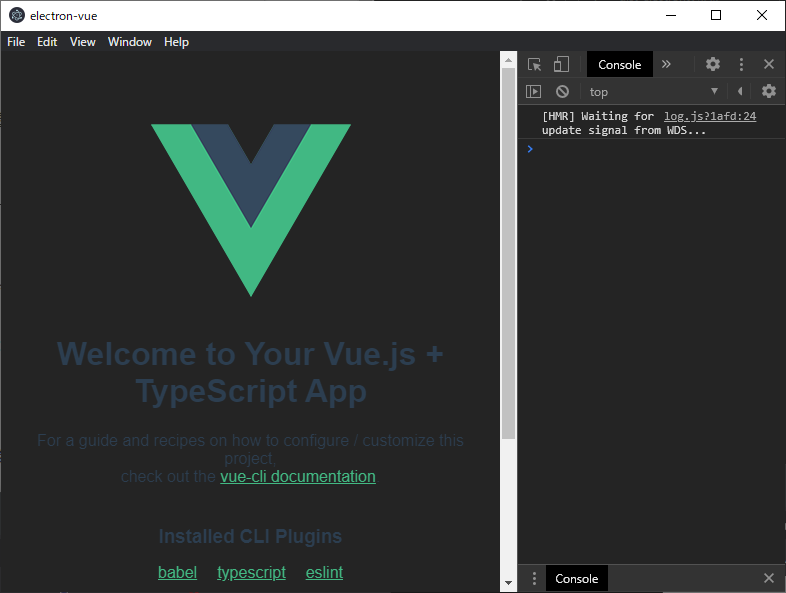Show more DevTools tabs chevron
Image resolution: width=786 pixels, height=593 pixels.
666,64
